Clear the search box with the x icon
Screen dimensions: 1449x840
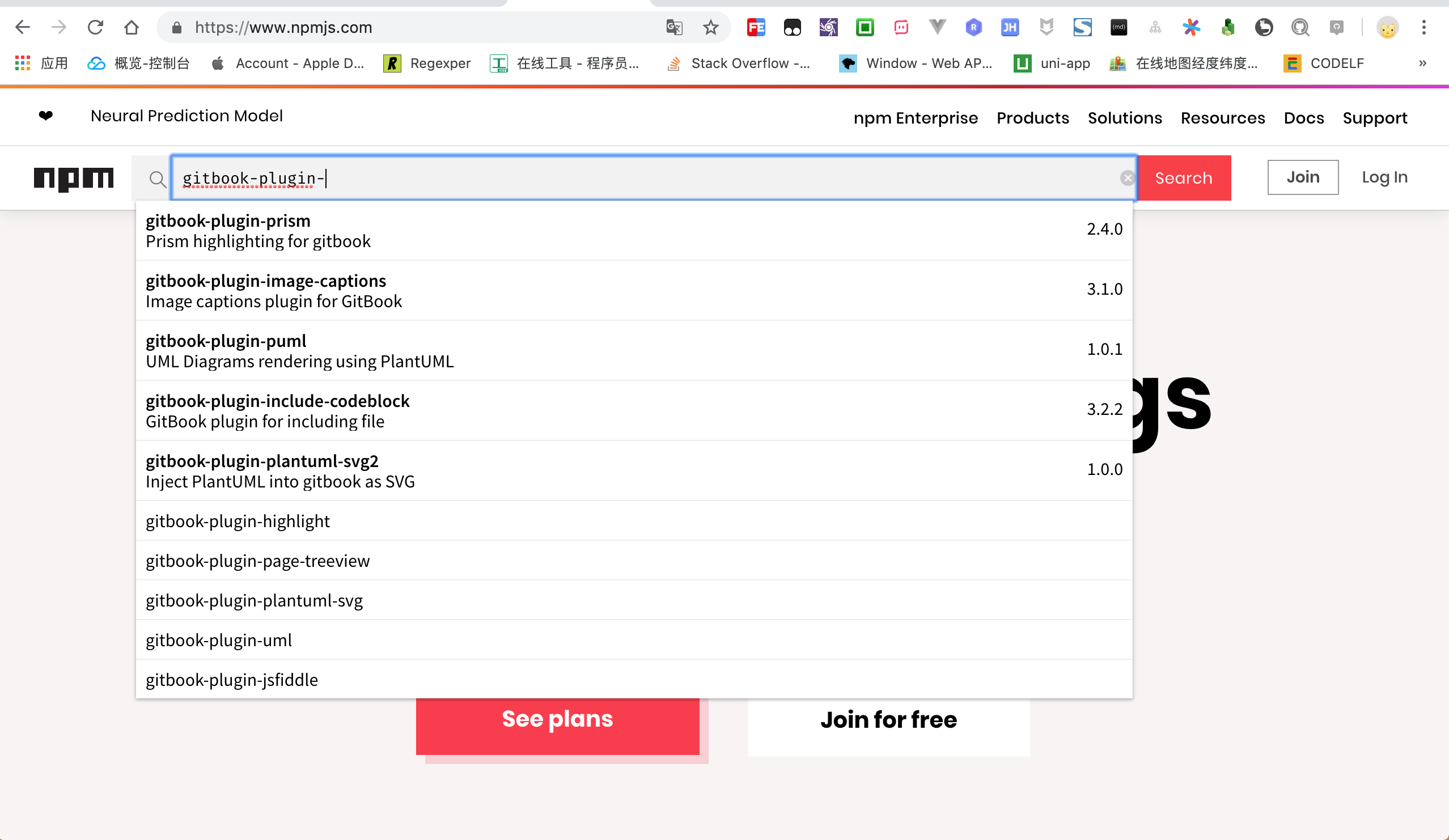[1128, 177]
